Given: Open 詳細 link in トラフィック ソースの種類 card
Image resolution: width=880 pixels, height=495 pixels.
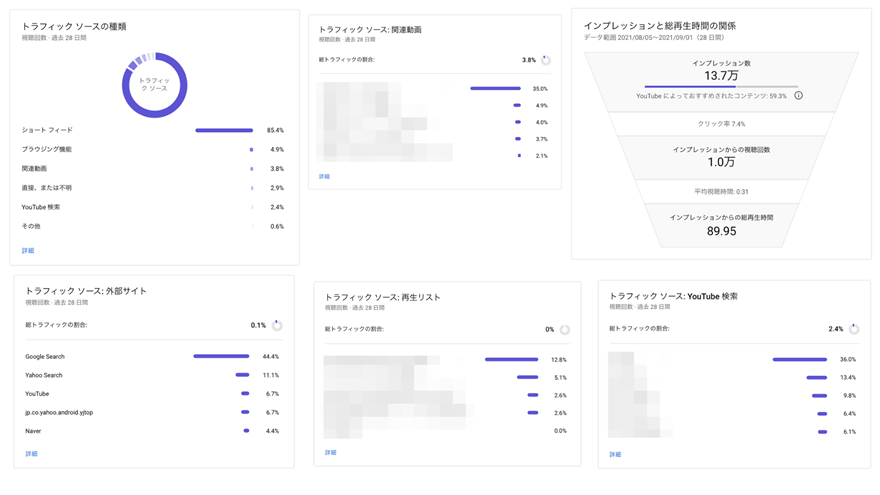Looking at the screenshot, I should point(28,251).
